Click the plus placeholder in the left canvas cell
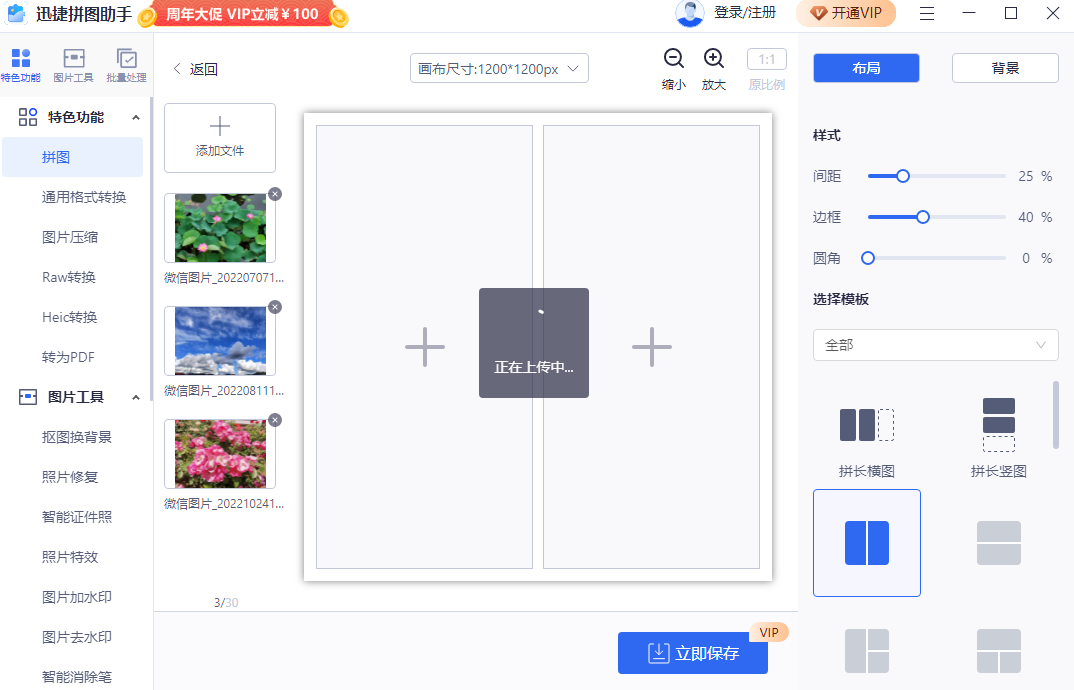The width and height of the screenshot is (1074, 690). click(424, 347)
